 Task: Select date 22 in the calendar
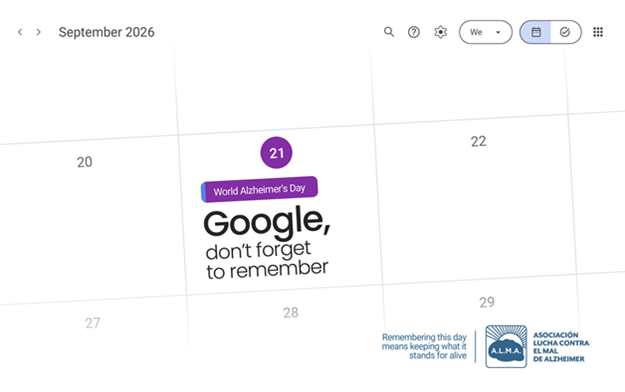[478, 141]
